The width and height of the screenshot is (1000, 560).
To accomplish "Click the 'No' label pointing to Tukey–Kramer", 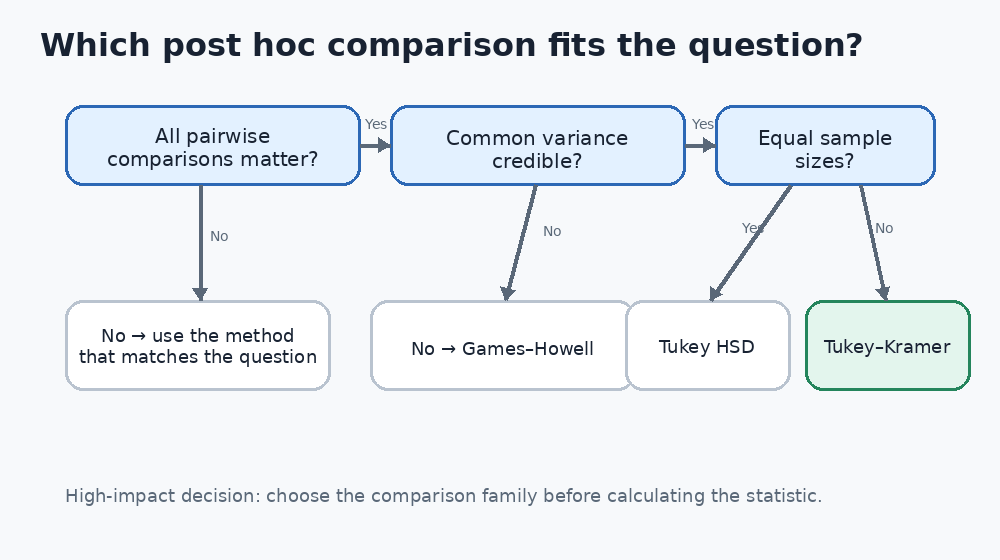I will 884,228.
